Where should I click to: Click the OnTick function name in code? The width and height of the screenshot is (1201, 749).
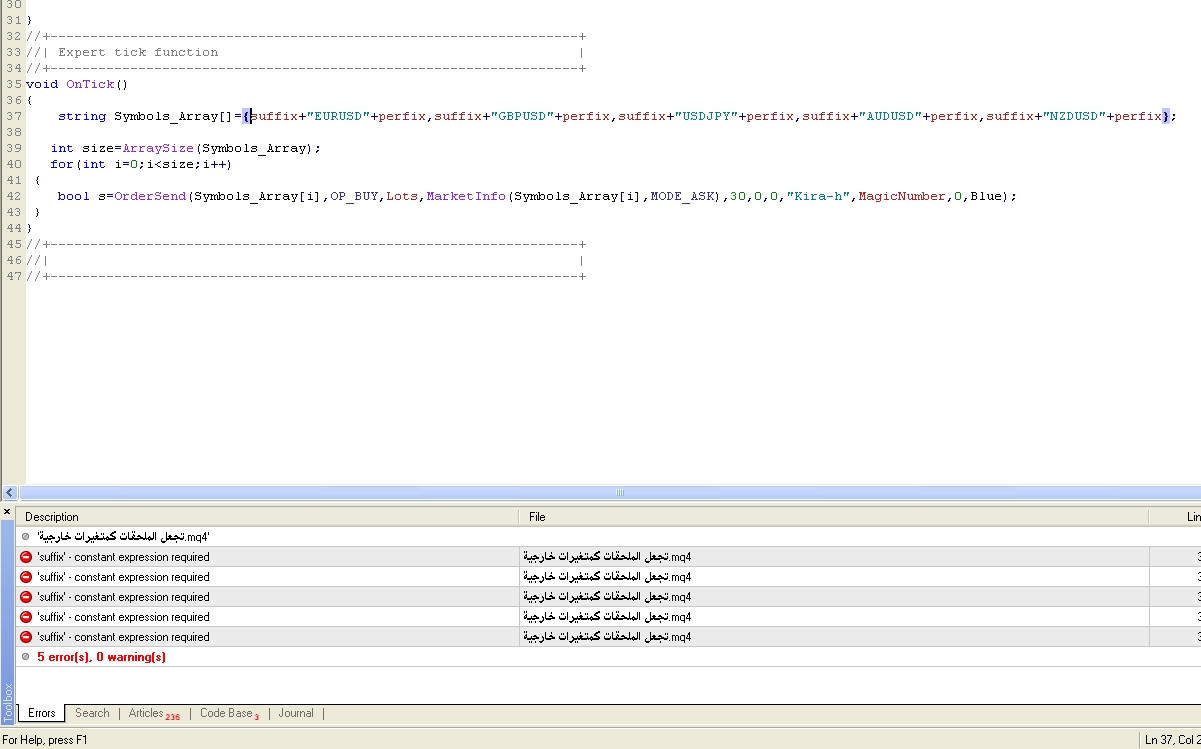(x=90, y=85)
